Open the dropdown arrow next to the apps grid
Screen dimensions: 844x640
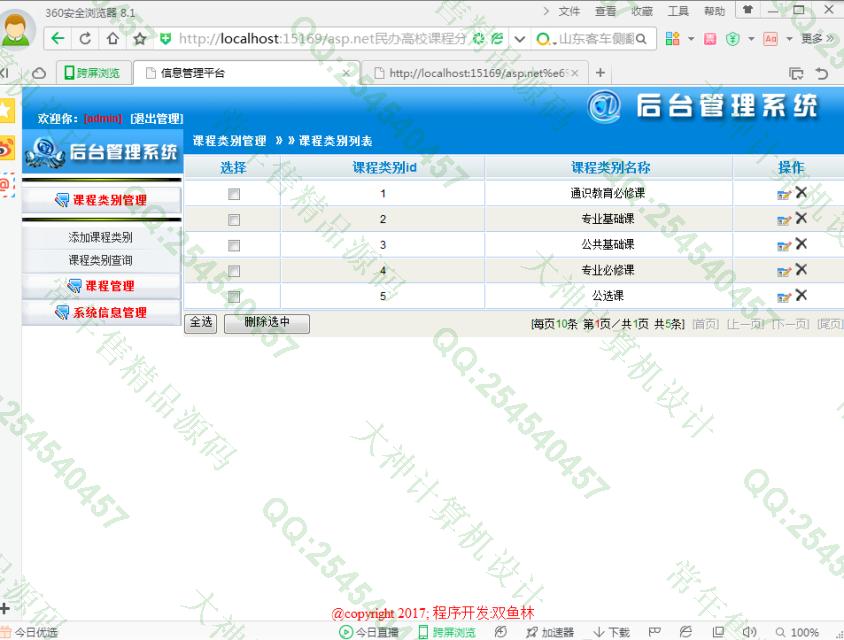pos(691,39)
